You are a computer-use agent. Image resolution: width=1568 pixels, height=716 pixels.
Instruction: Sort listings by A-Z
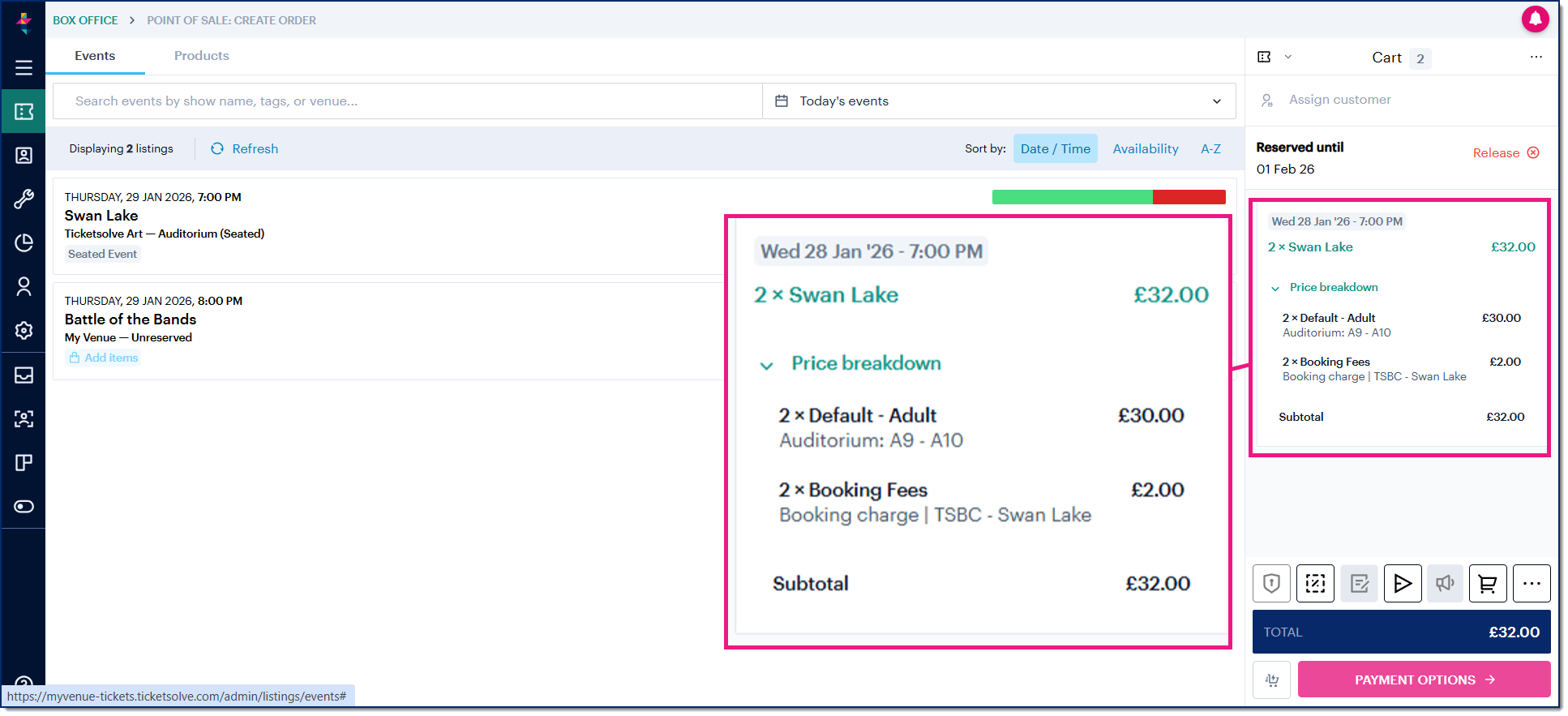[1210, 148]
